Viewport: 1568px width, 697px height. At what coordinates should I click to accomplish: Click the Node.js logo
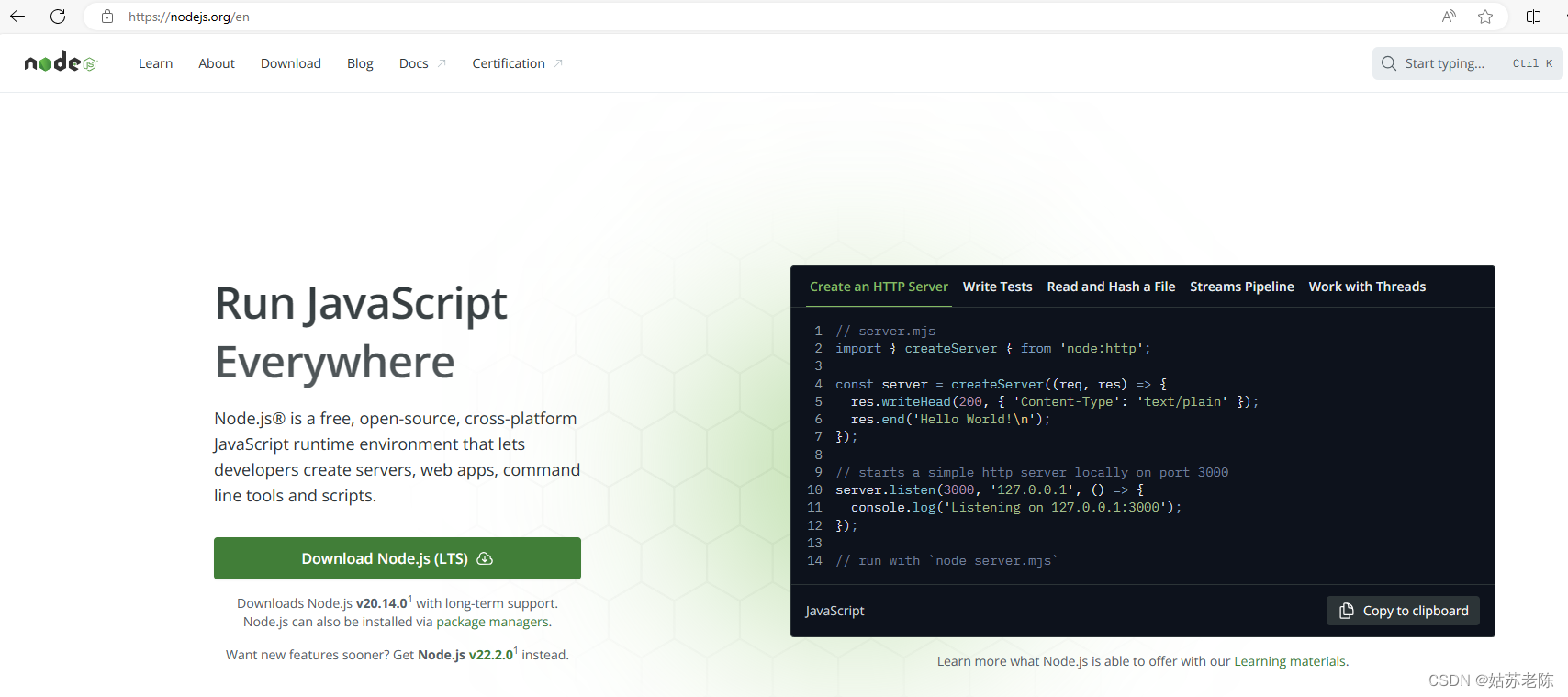(x=60, y=62)
